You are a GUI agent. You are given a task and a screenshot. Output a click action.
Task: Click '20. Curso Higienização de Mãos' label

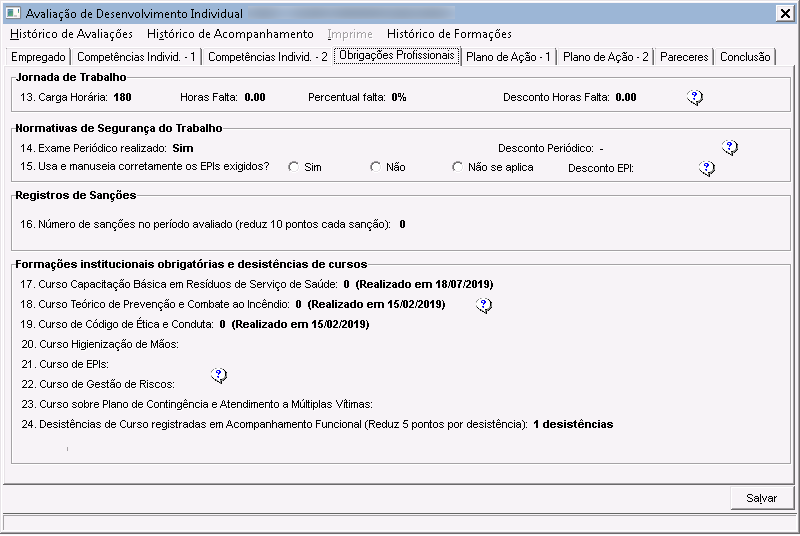tap(100, 345)
